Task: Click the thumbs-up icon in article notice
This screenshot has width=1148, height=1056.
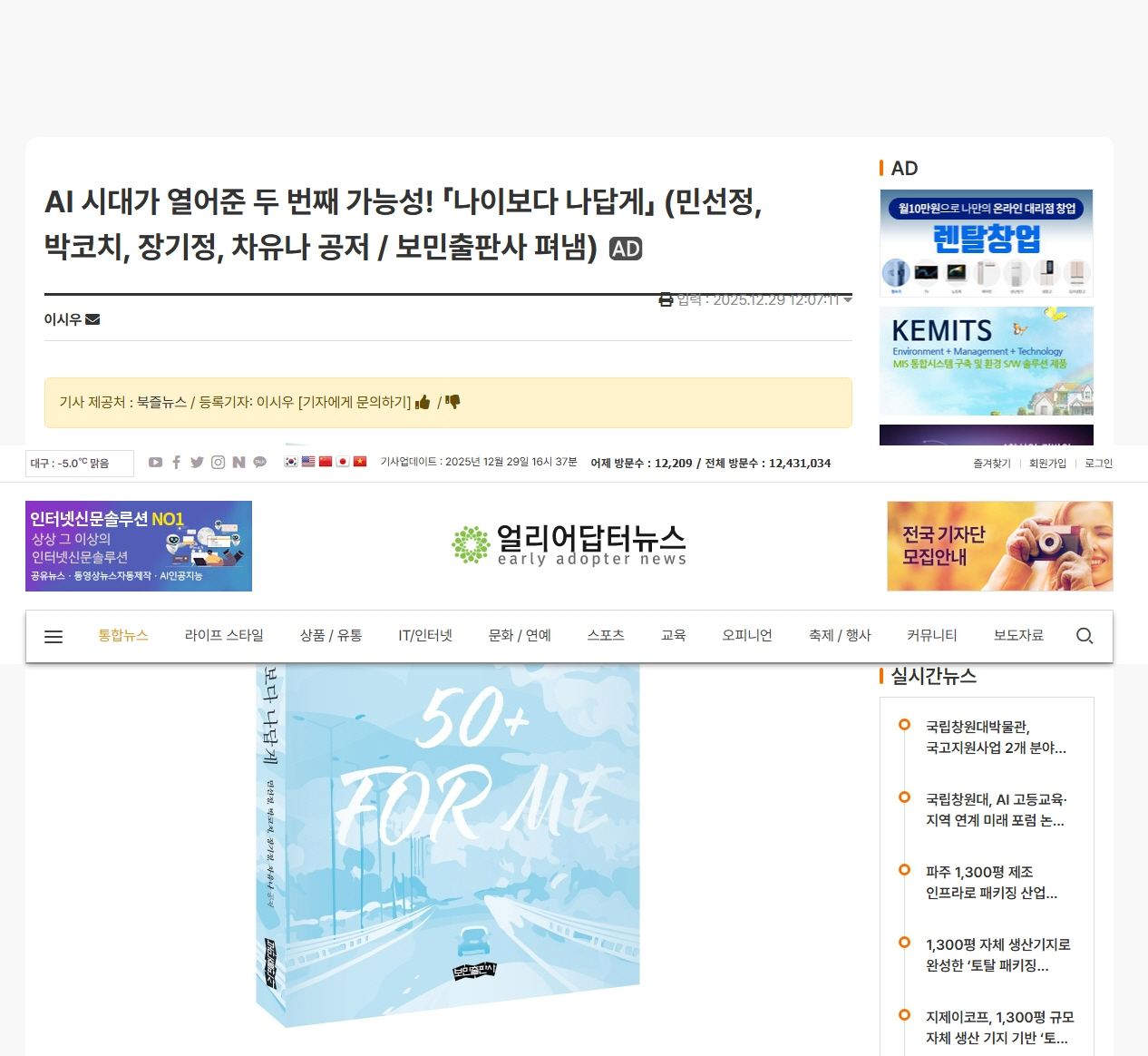Action: [423, 402]
